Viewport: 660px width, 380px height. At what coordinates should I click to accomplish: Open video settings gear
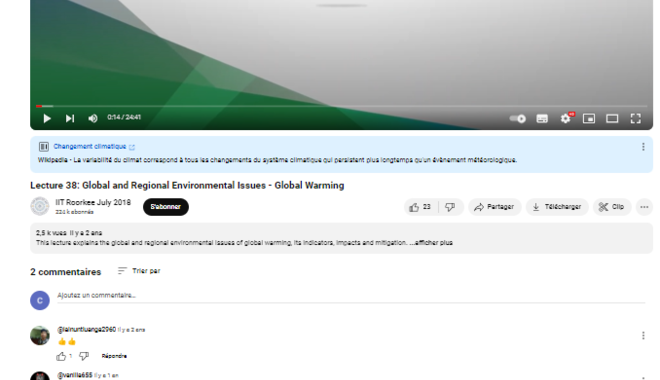tap(566, 119)
